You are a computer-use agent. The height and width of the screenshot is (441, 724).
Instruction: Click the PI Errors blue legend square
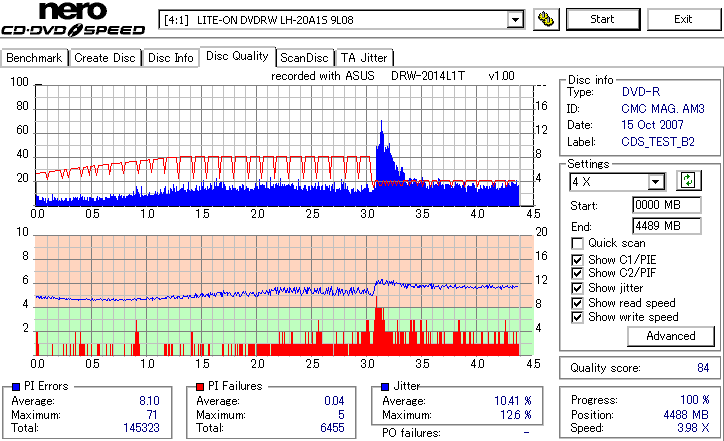[x=16, y=387]
